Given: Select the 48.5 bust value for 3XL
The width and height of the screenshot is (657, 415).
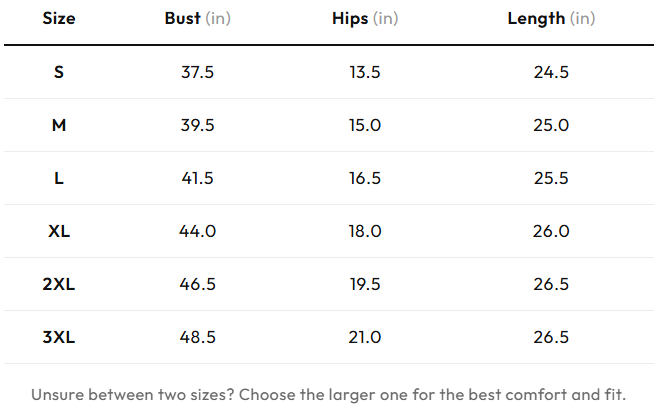Looking at the screenshot, I should tap(197, 337).
